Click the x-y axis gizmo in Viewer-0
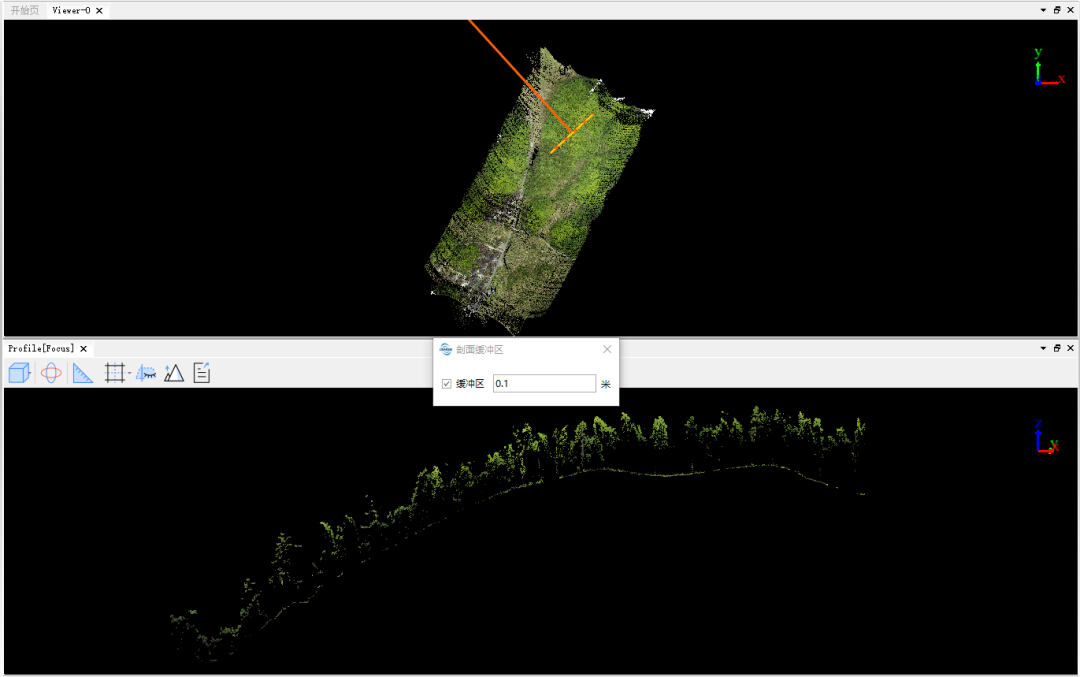 tap(1048, 67)
